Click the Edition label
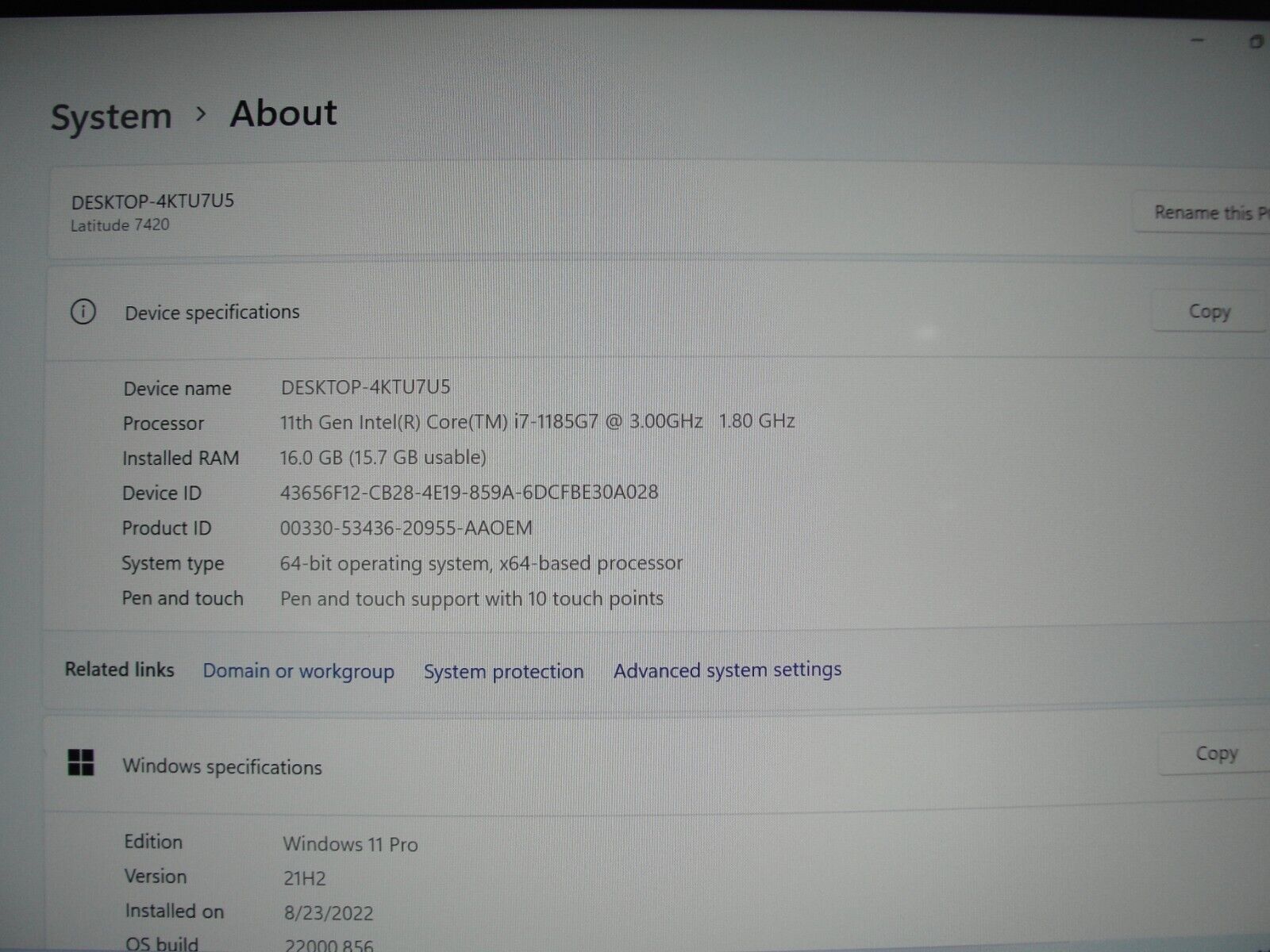Image resolution: width=1270 pixels, height=952 pixels. pos(153,842)
